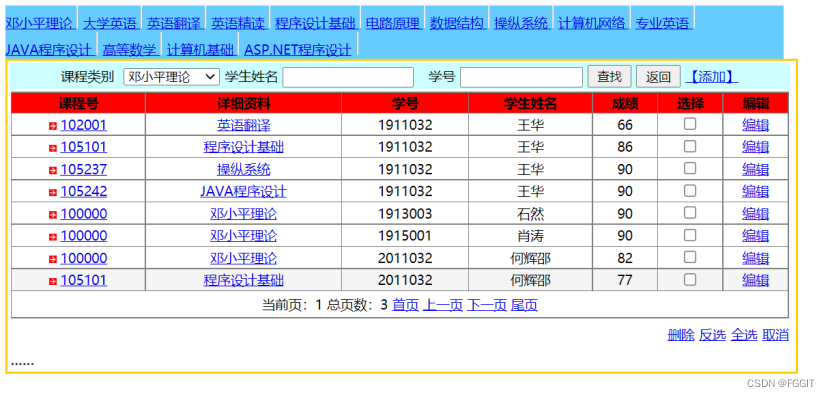The width and height of the screenshot is (830, 397).
Task: Tick the checkbox in the 肖涛 row
Action: tap(690, 235)
